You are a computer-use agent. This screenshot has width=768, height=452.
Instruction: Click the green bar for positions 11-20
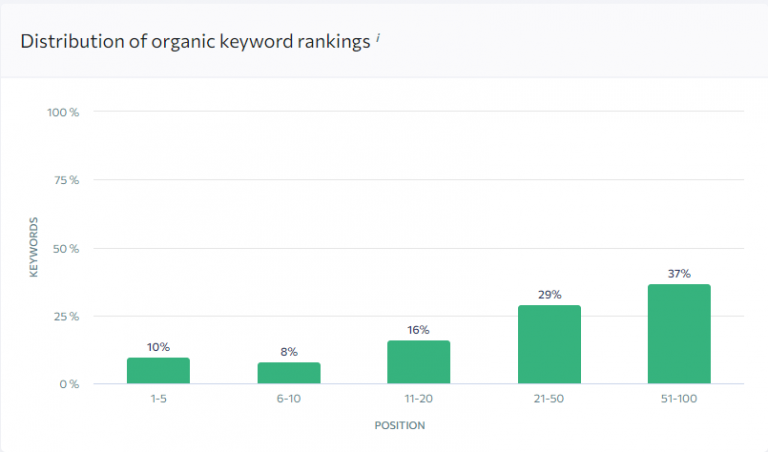pyautogui.click(x=419, y=362)
